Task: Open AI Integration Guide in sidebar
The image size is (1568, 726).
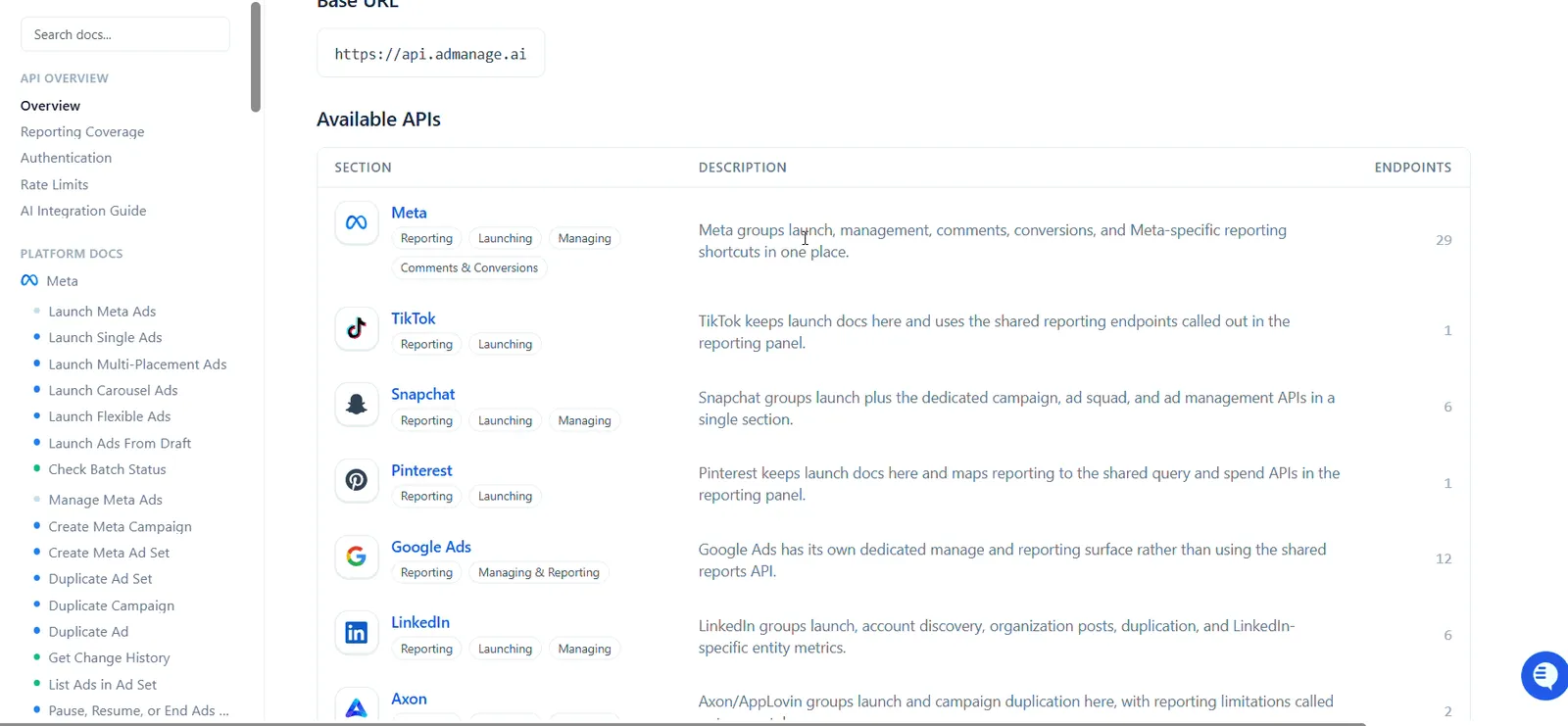Action: tap(83, 211)
